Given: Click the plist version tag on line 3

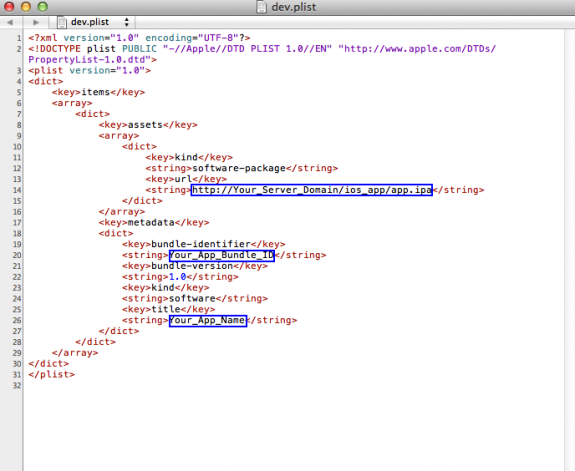Looking at the screenshot, I should [89, 70].
